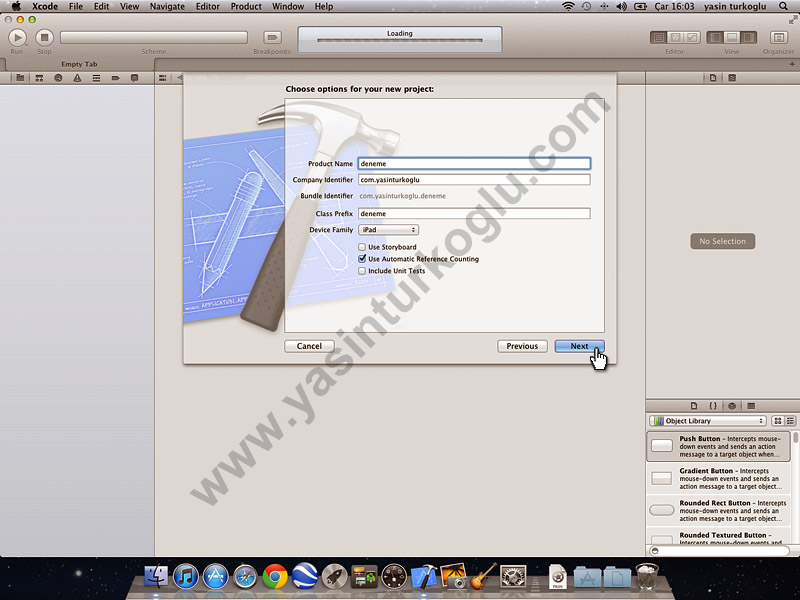Click the library search filter field

pos(719,551)
